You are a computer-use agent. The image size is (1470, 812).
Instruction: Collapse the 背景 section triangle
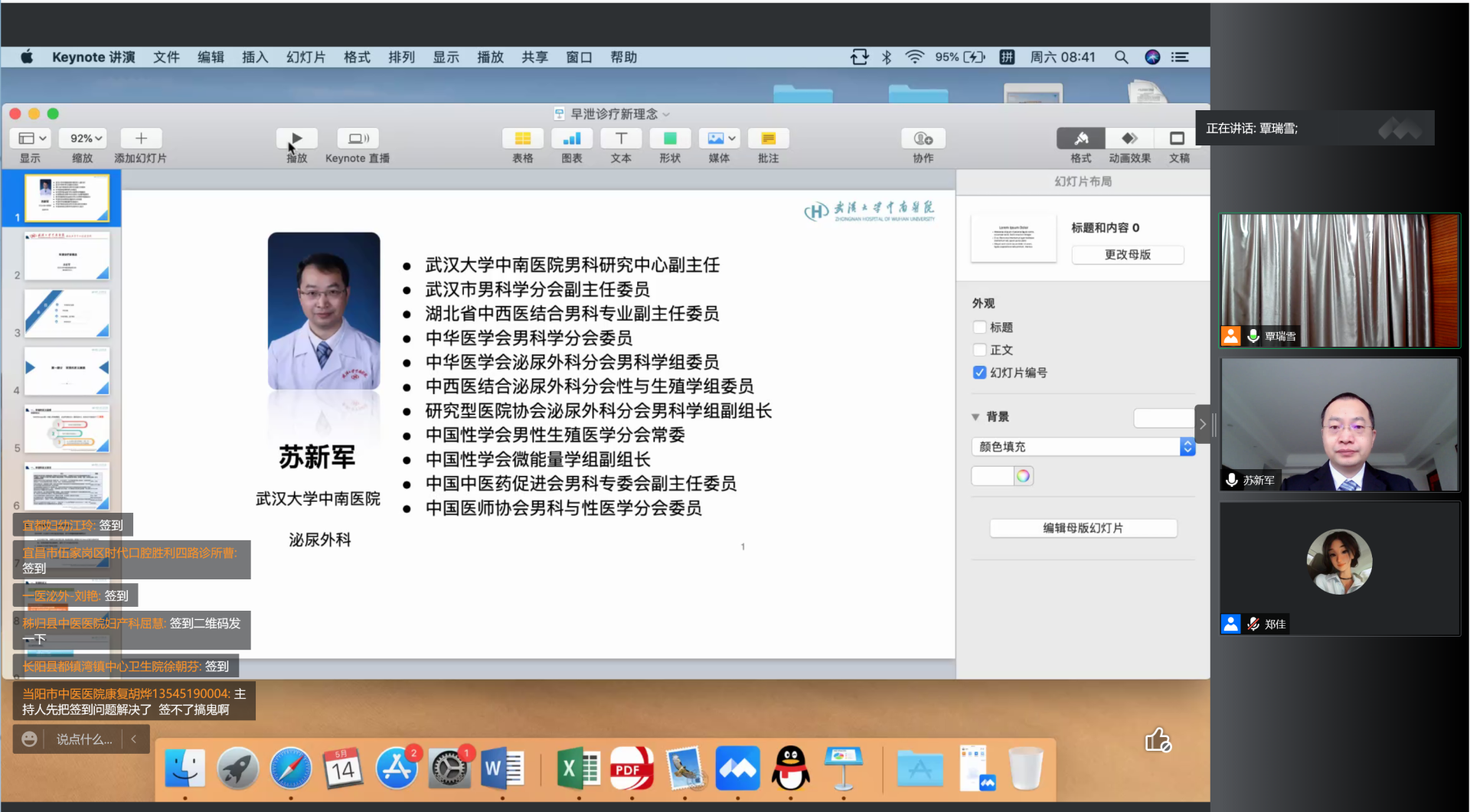click(975, 417)
